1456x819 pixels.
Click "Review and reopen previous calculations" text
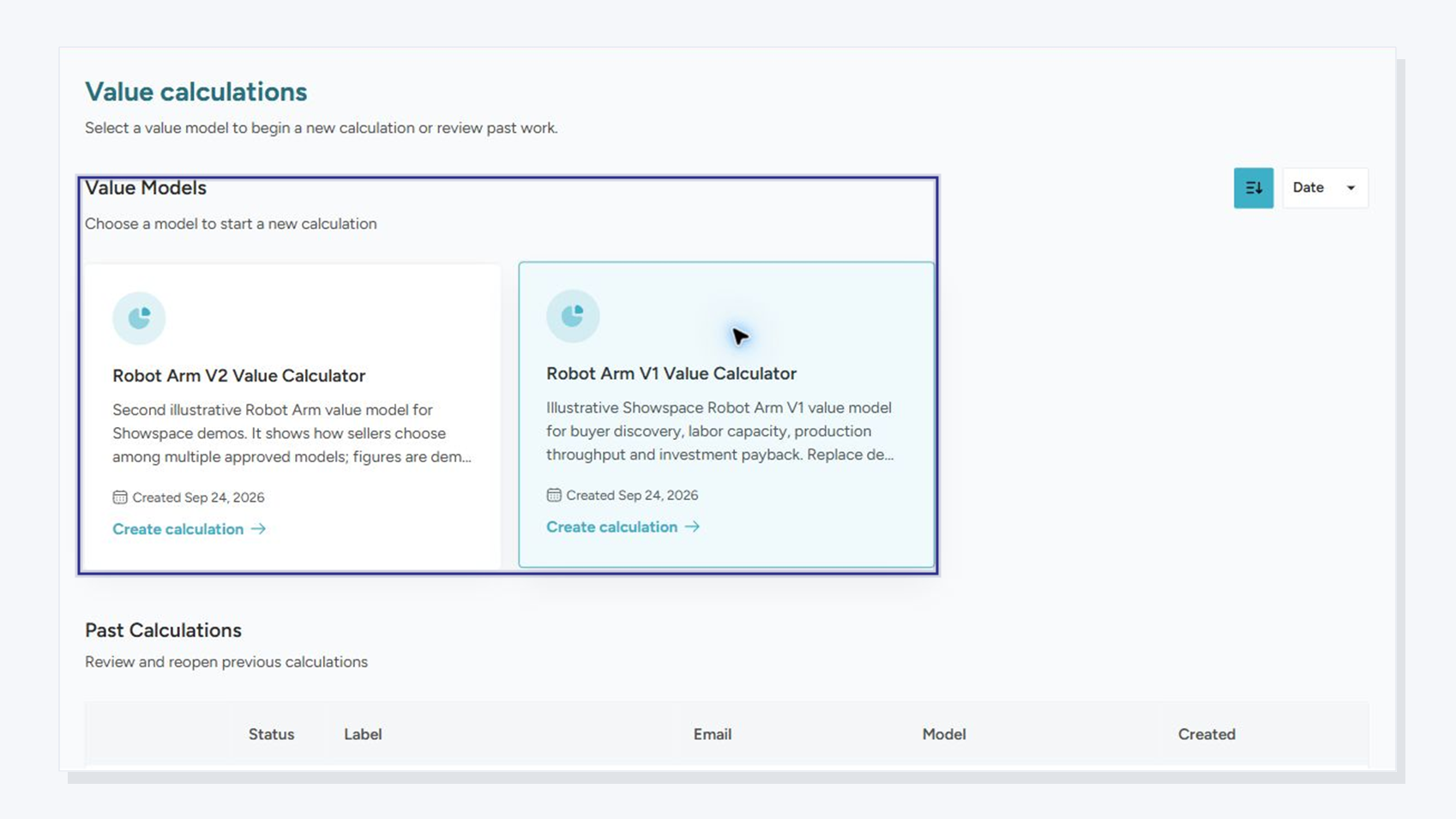[226, 662]
